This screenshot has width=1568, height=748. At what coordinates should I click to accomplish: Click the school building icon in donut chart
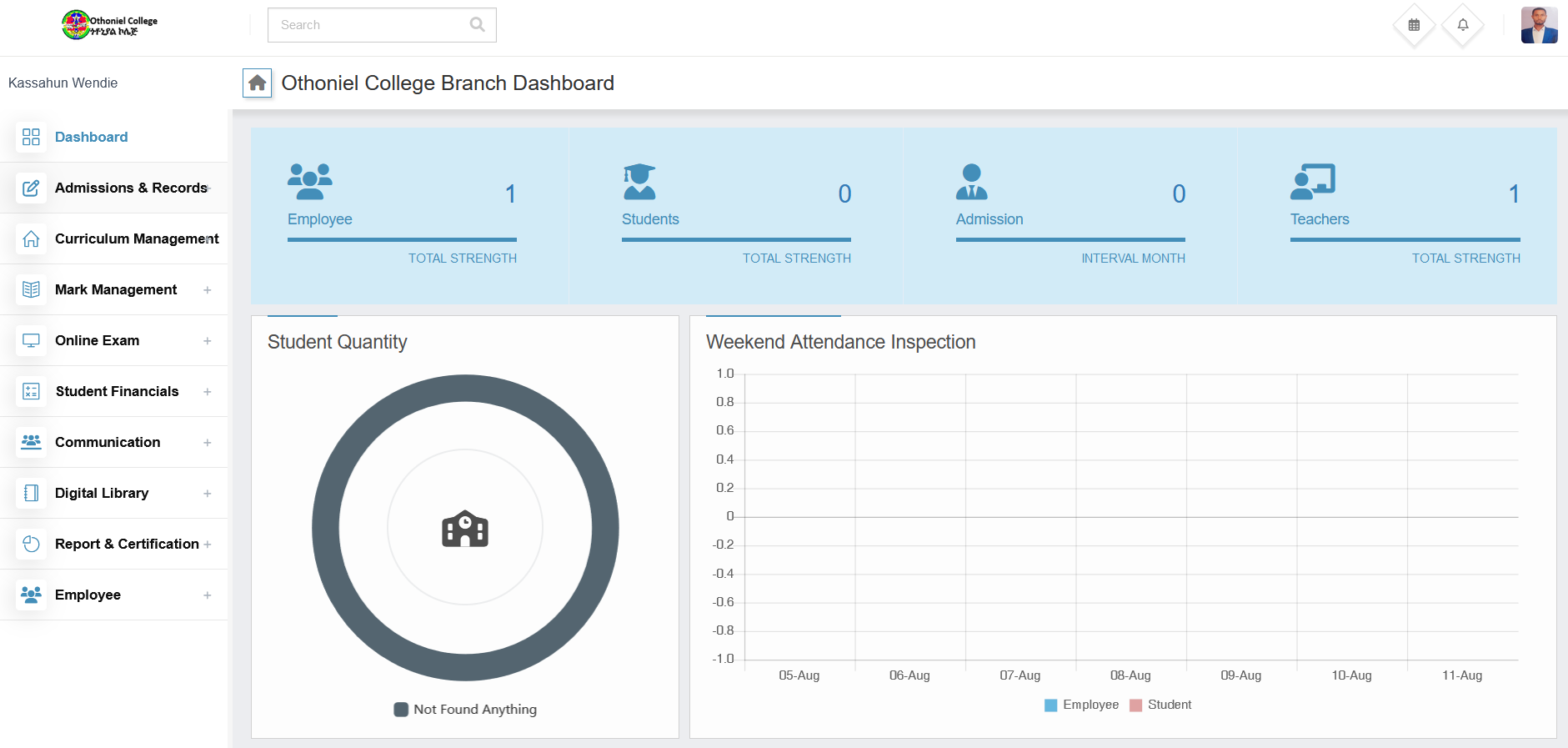pos(465,529)
